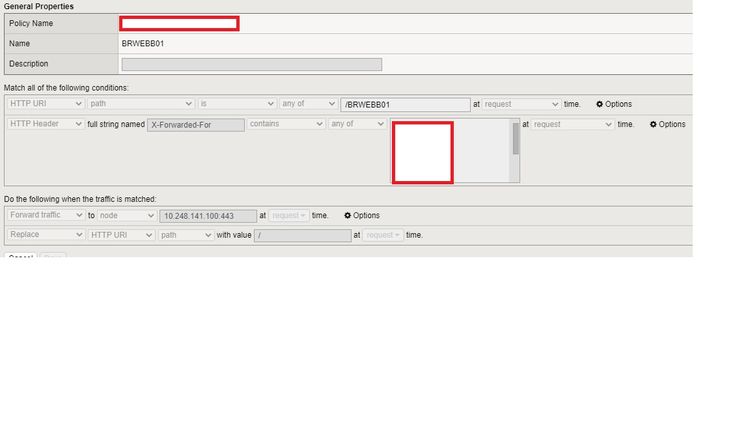Open request dropdown in Forward traffic row

289,215
